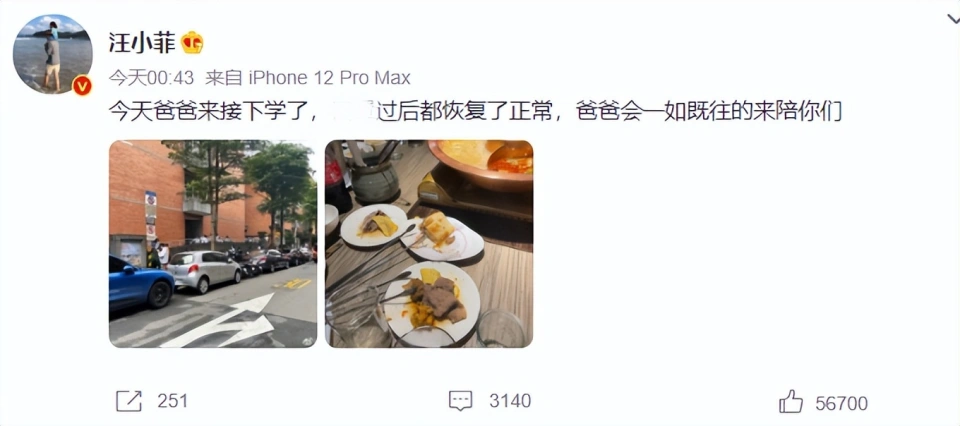Open the username 汪小菲 profile link

142,43
